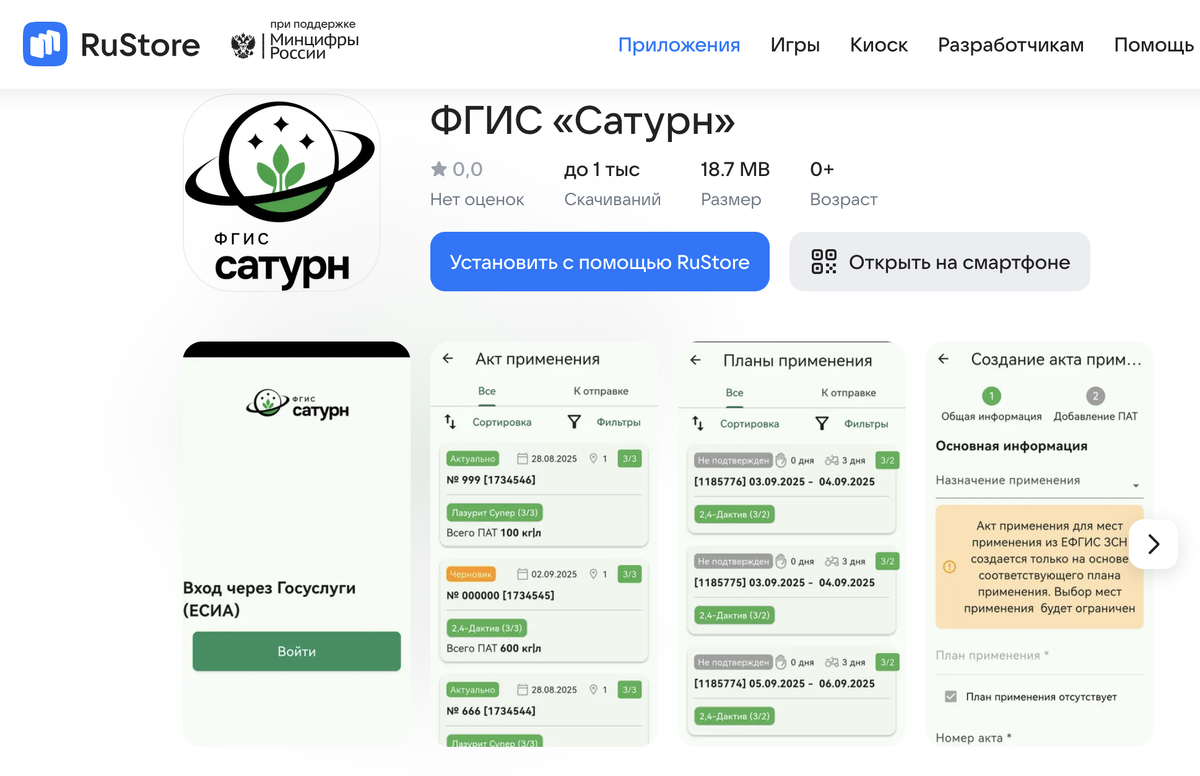The width and height of the screenshot is (1200, 776).
Task: Click Сортировка in Акт применения screenshot
Action: pyautogui.click(x=502, y=422)
